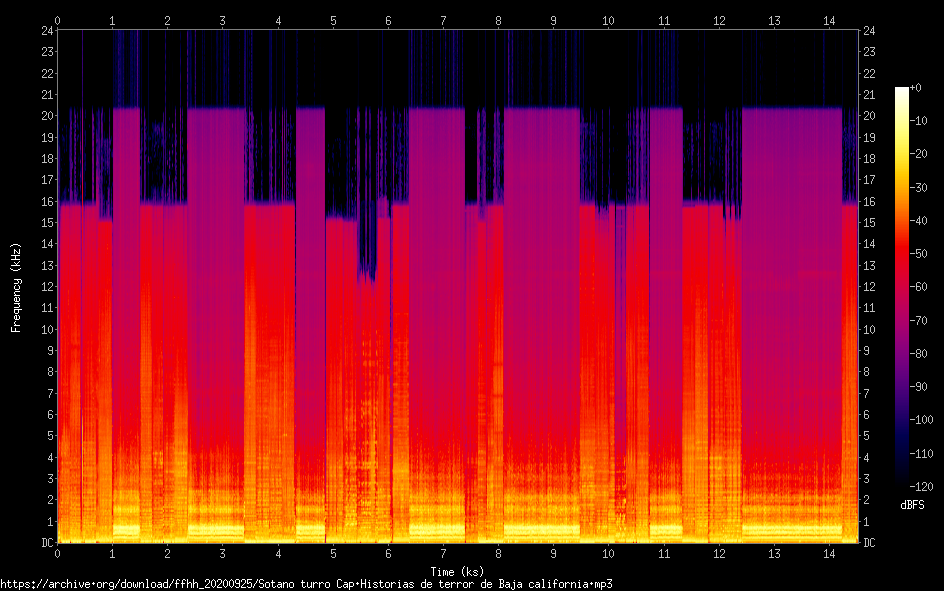Click the '-10' value on the color scale
This screenshot has width=944, height=591.
pyautogui.click(x=918, y=121)
